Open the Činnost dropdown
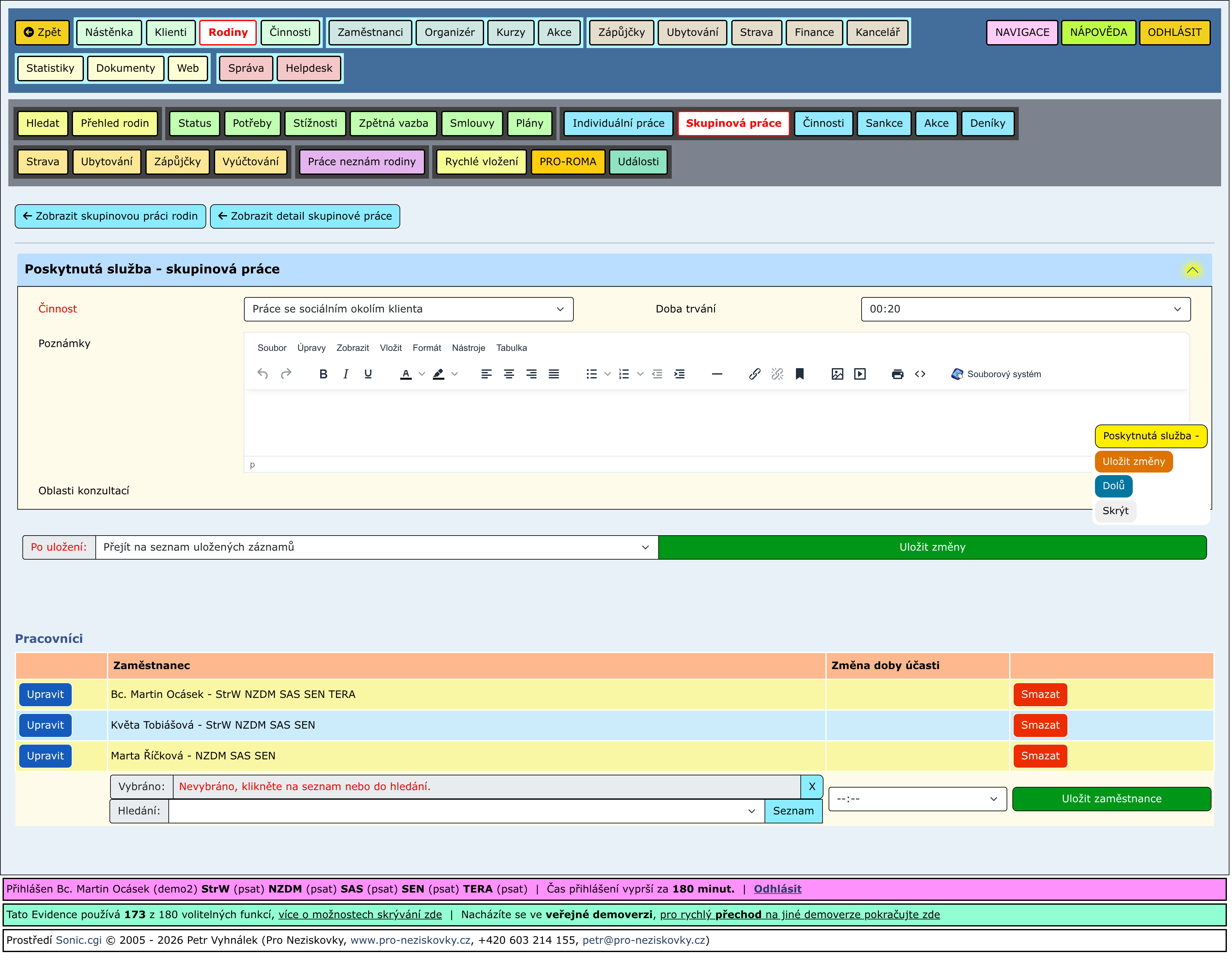Viewport: 1232px width, 970px height. coord(408,309)
